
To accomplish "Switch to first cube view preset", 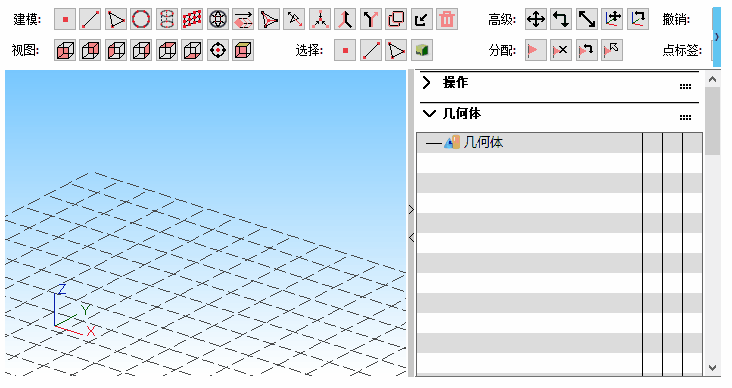I will coord(65,50).
